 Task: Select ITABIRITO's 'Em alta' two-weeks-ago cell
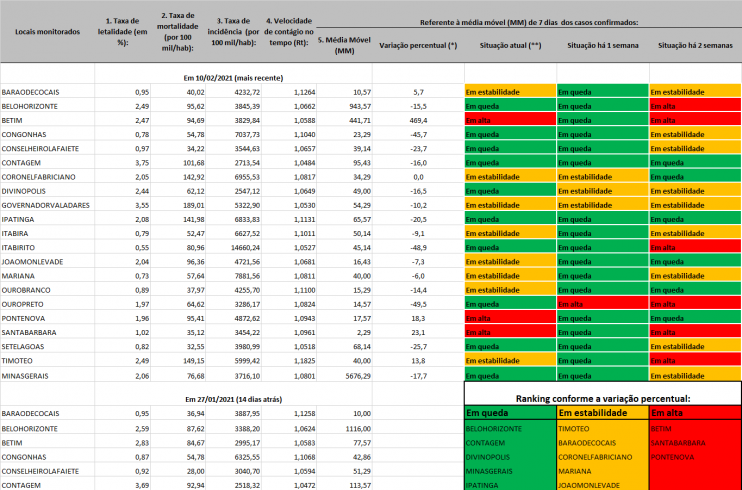coord(696,248)
